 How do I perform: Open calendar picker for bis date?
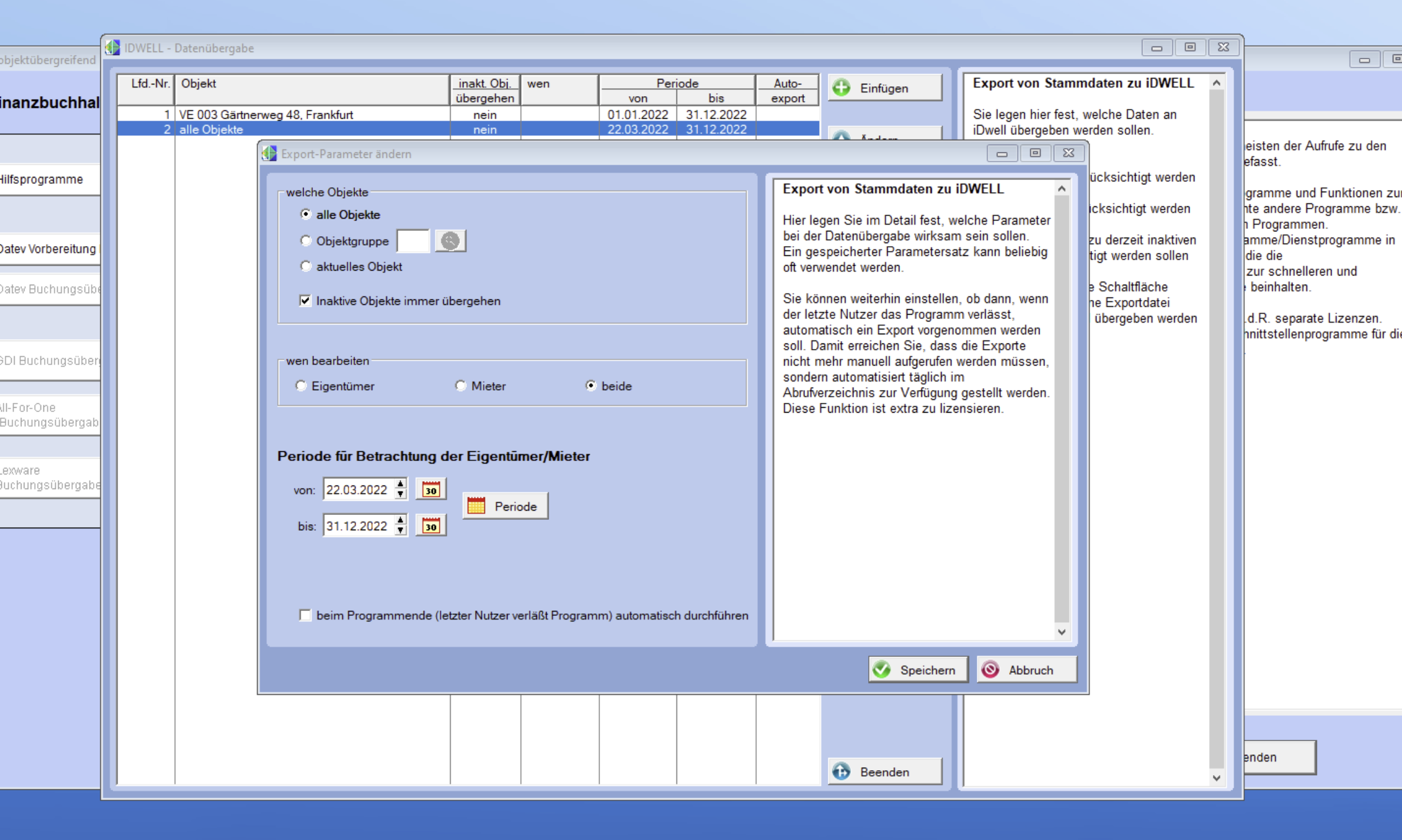430,526
